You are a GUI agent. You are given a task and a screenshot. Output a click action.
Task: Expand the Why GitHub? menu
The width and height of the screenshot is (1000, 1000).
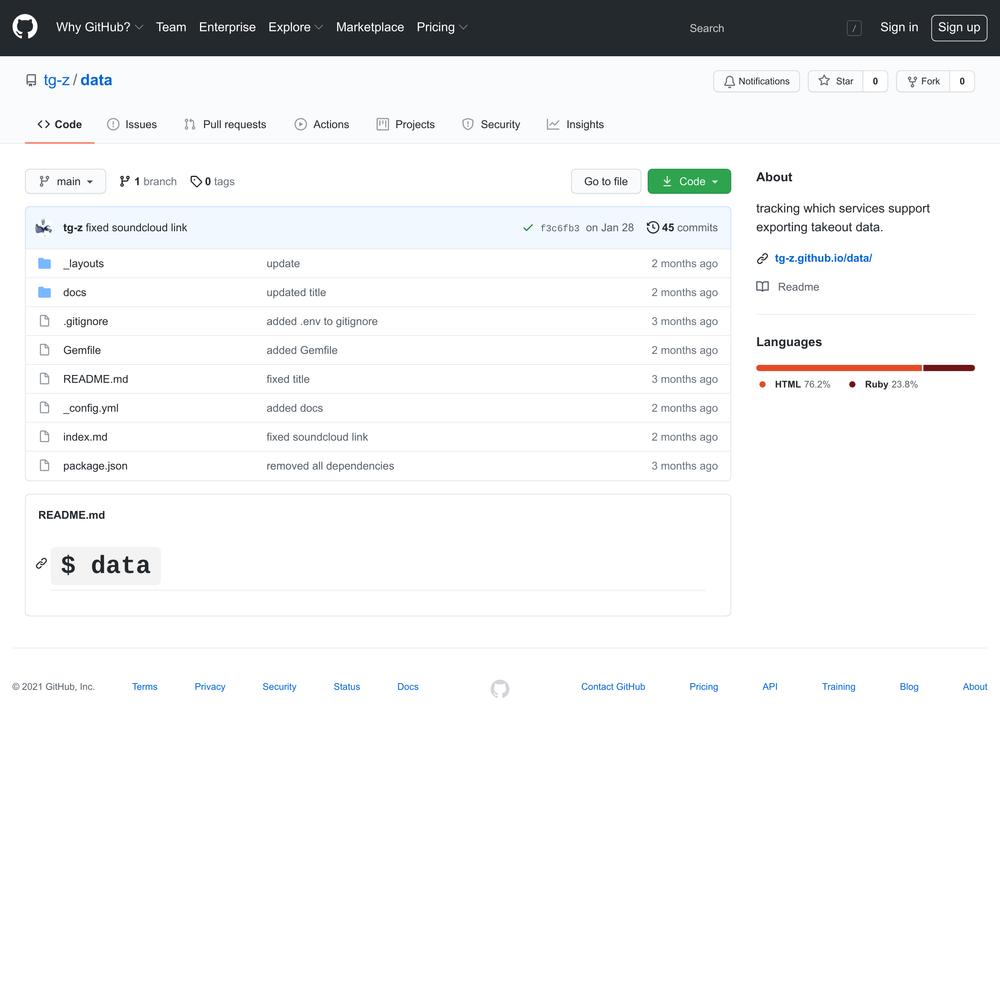click(99, 27)
